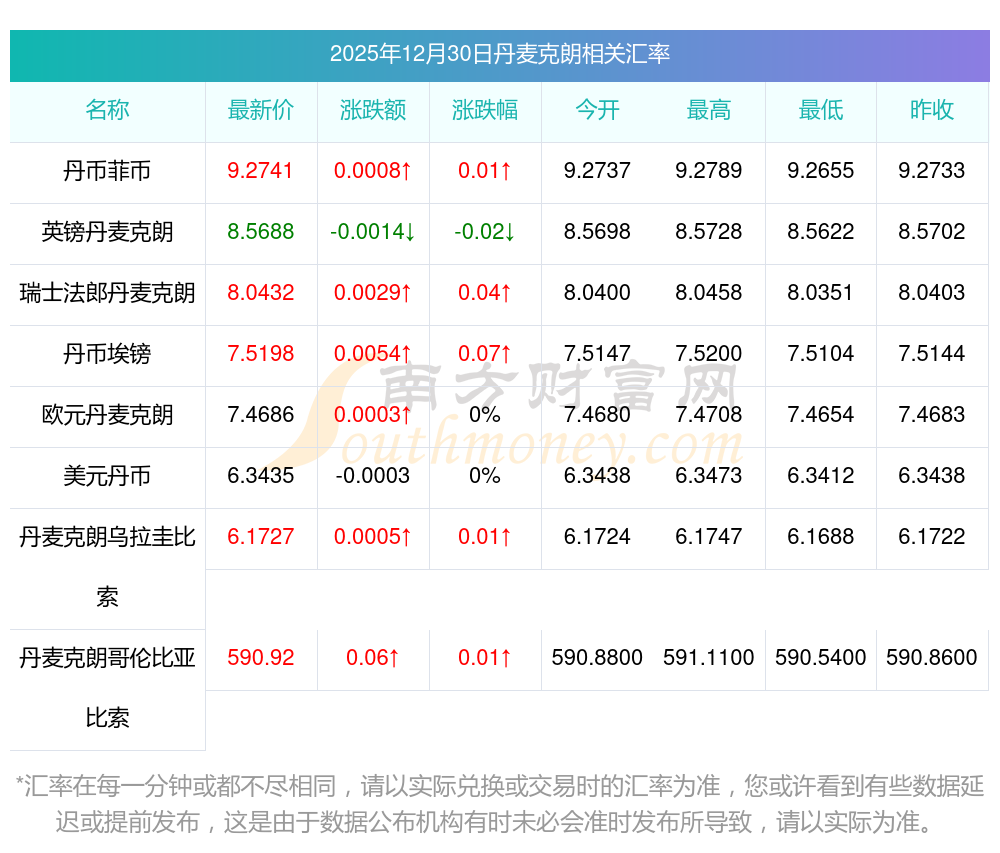Click change amount 0.0005↑
Image resolution: width=1000 pixels, height=853 pixels.
(x=373, y=536)
